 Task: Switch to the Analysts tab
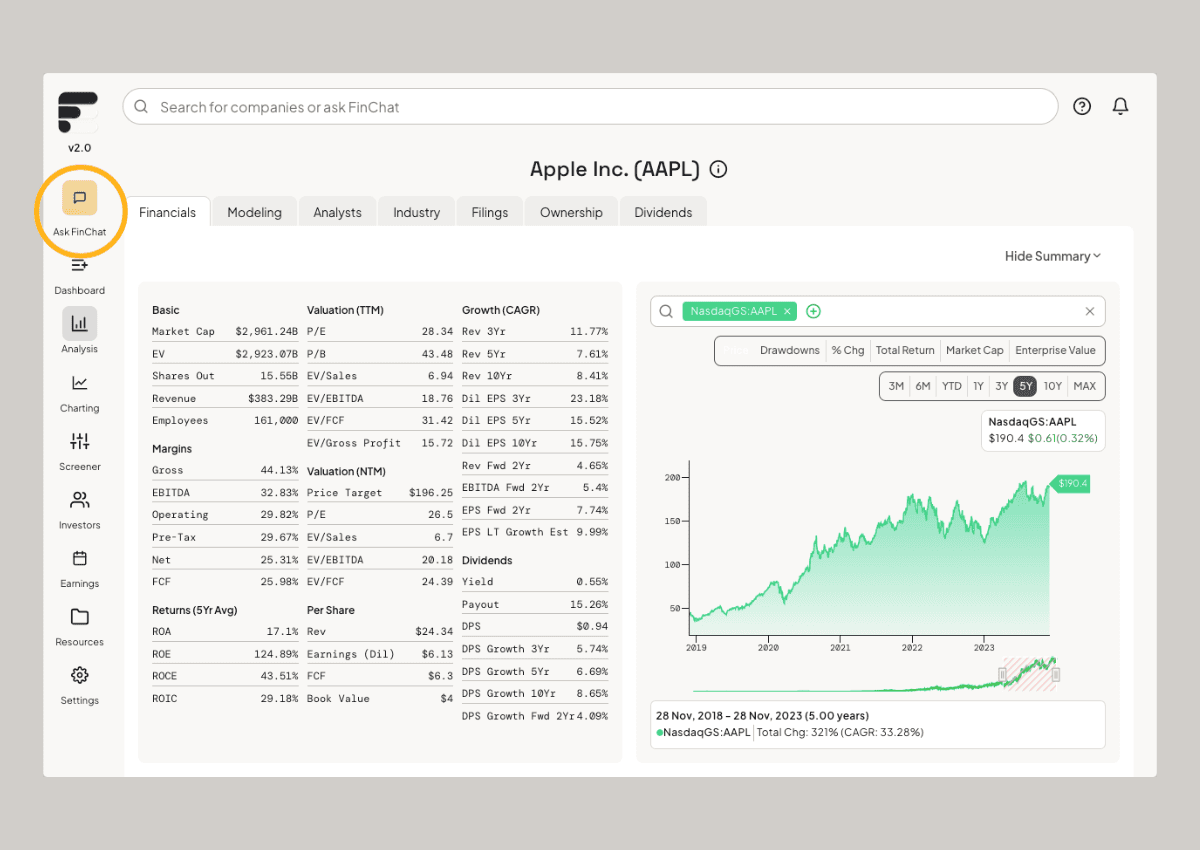click(337, 212)
